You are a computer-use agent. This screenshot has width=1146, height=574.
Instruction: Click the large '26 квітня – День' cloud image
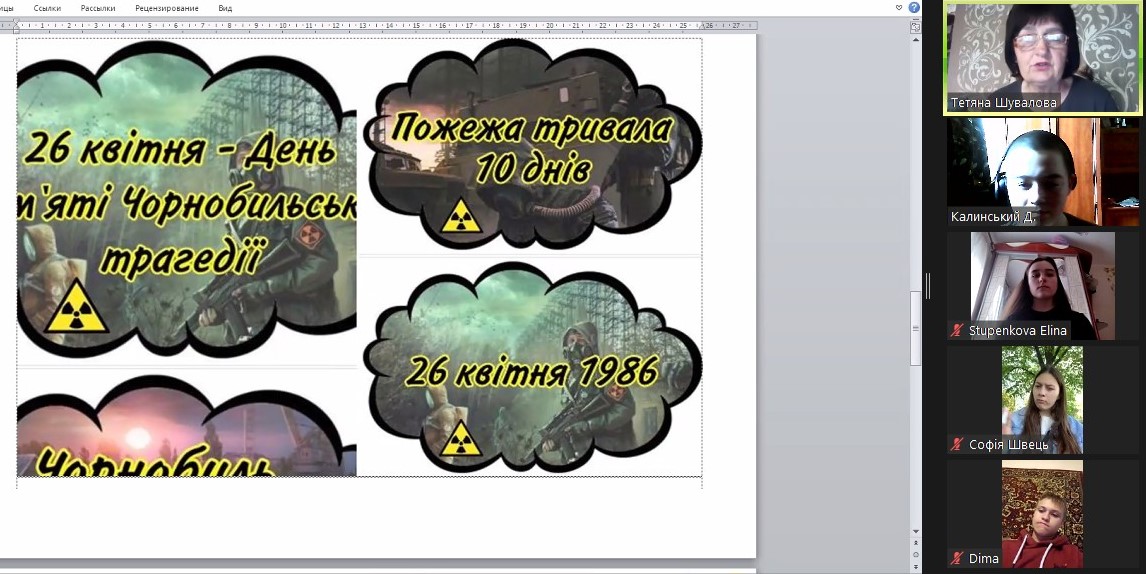pyautogui.click(x=186, y=201)
